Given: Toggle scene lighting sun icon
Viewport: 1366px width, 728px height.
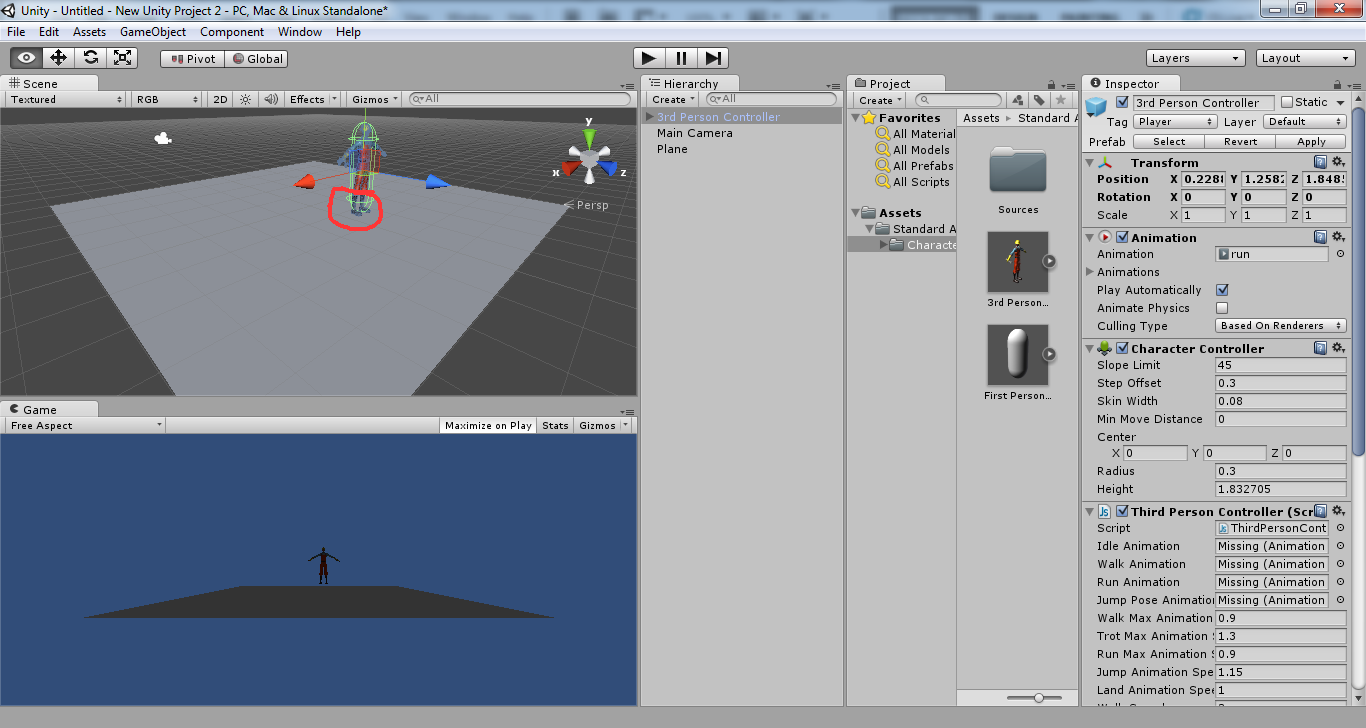Looking at the screenshot, I should click(x=245, y=99).
